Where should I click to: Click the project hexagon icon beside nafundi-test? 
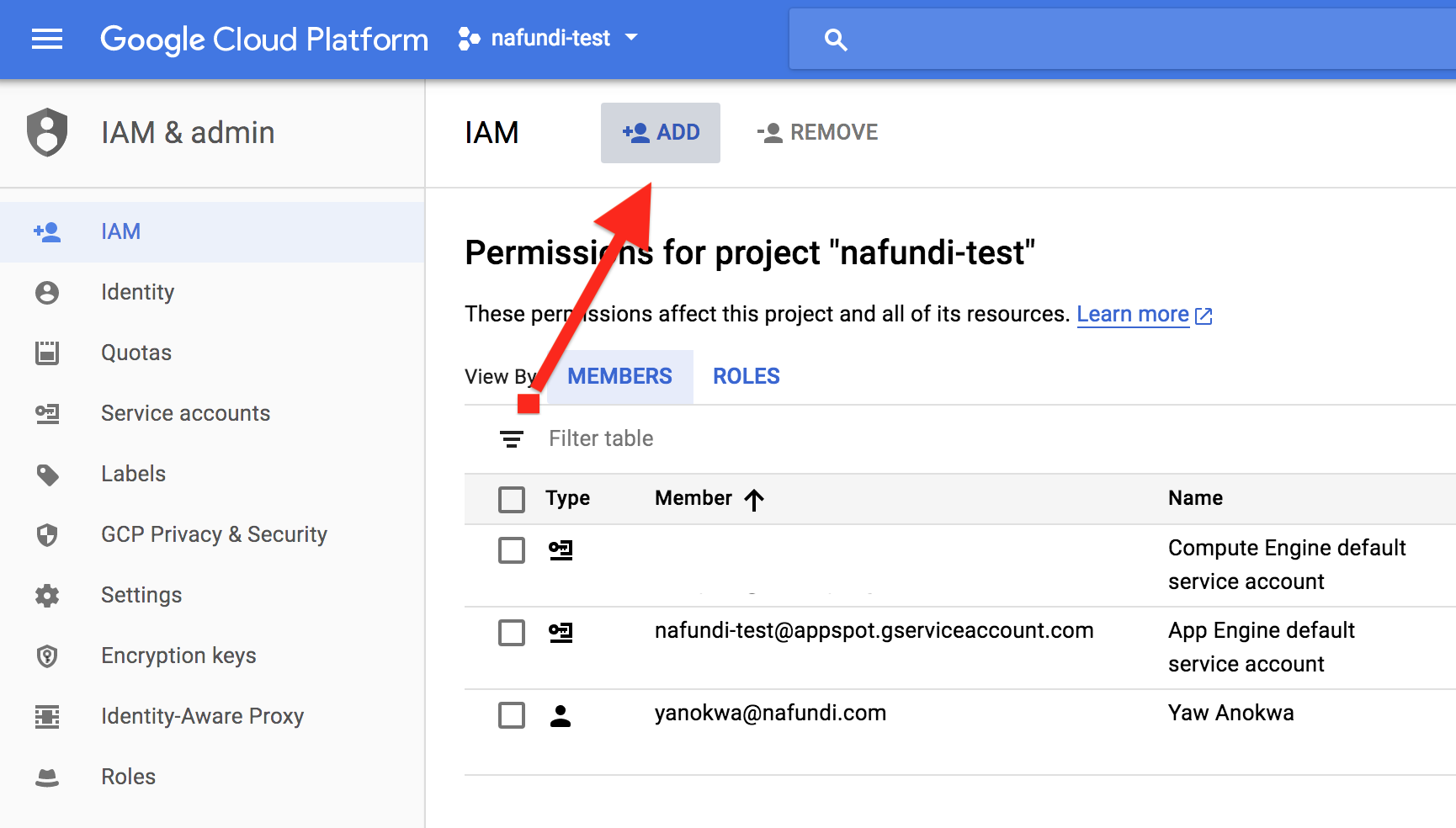tap(469, 39)
